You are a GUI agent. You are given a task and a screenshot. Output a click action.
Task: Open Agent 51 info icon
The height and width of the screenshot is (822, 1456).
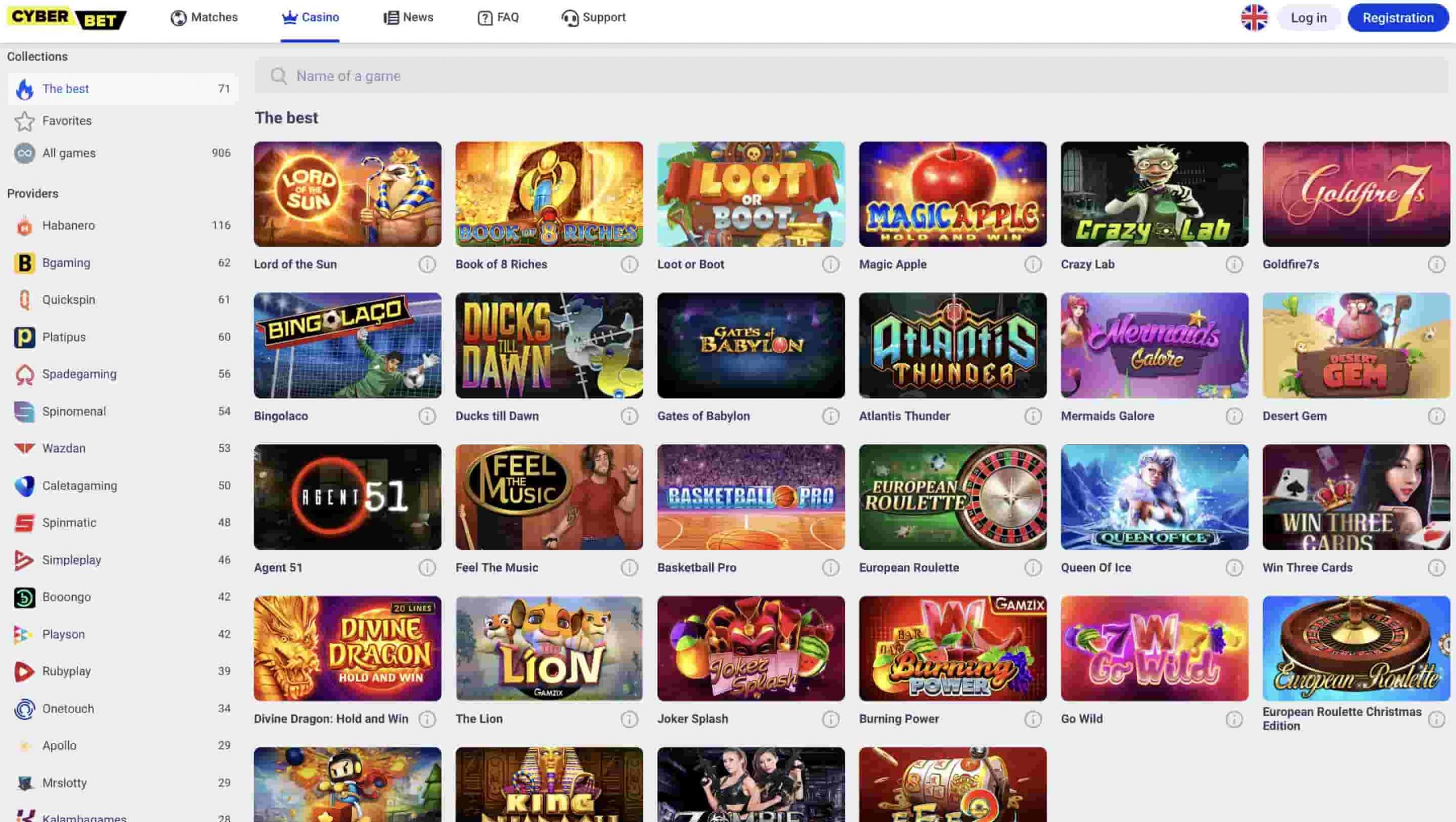[x=427, y=567]
